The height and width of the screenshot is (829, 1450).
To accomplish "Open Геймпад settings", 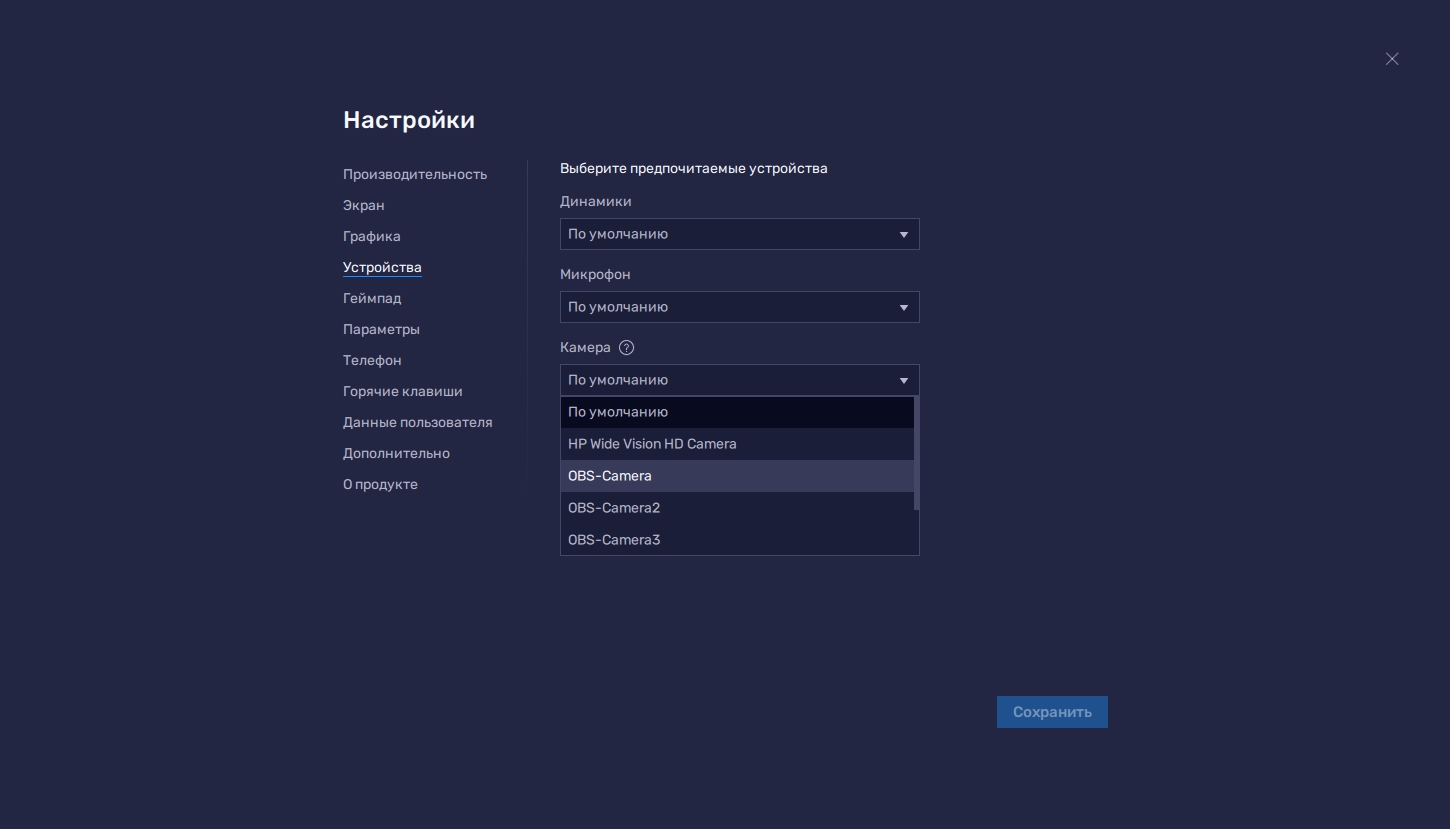I will [372, 298].
